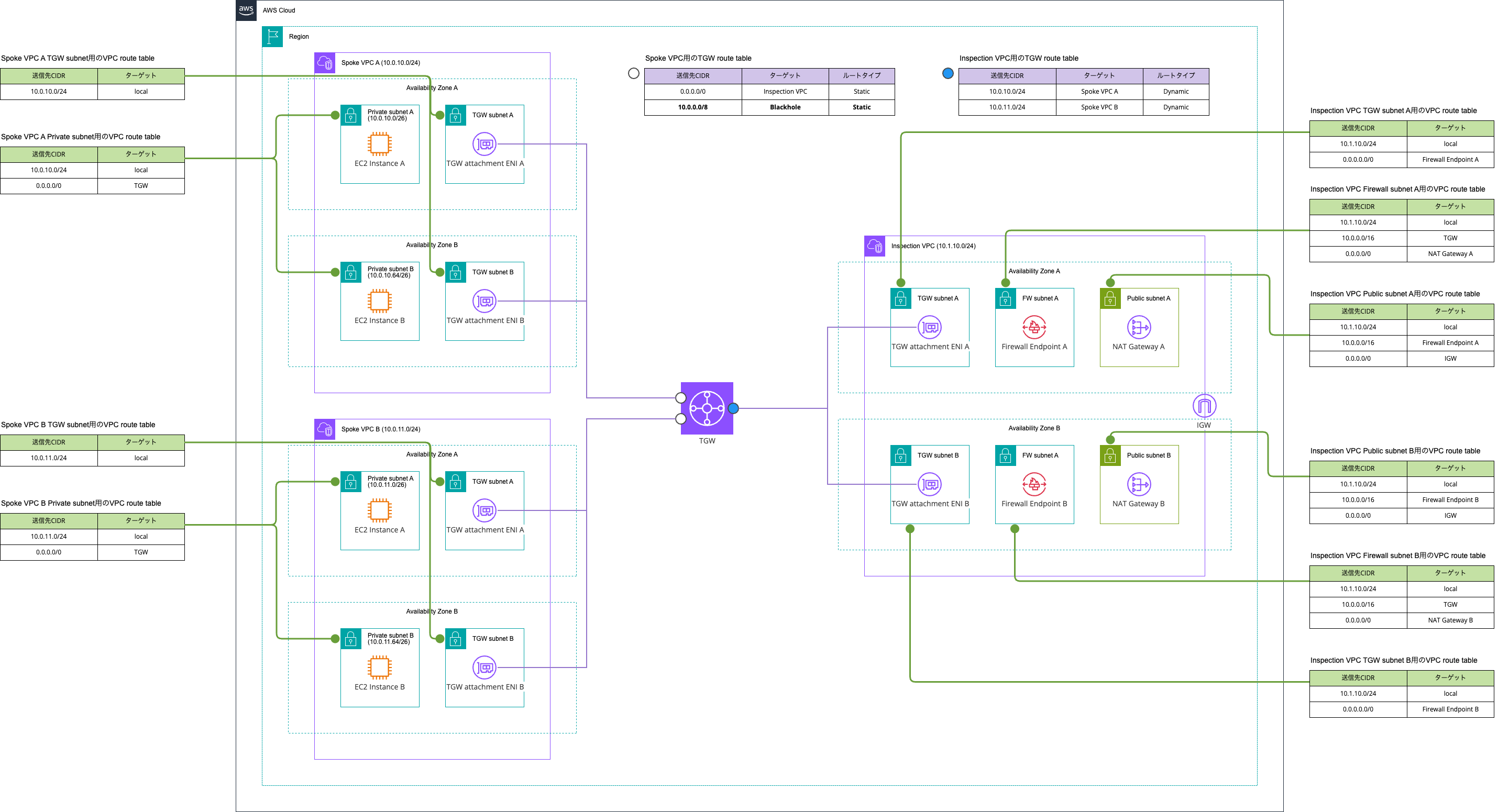The image size is (1498, 812).
Task: Select lock icon of Private subnet A 10.0.10.0/26
Action: tap(350, 115)
